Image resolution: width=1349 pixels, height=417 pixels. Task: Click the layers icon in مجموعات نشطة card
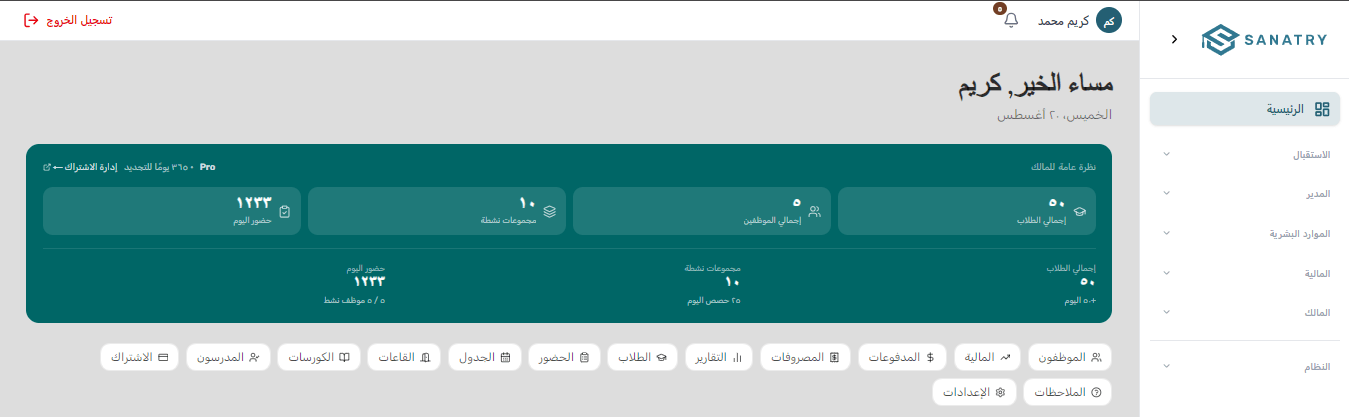point(550,211)
